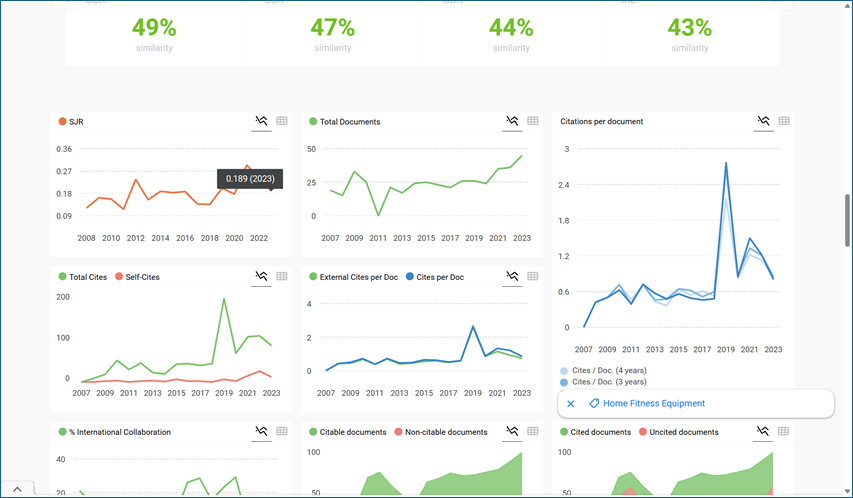The image size is (853, 498).
Task: Show Total Documents data as table
Action: (533, 121)
